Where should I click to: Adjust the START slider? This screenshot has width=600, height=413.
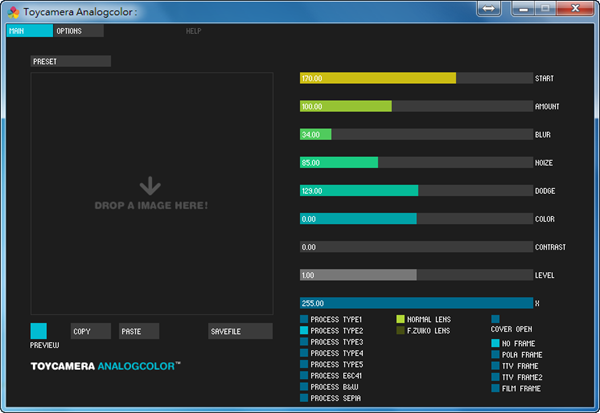416,78
